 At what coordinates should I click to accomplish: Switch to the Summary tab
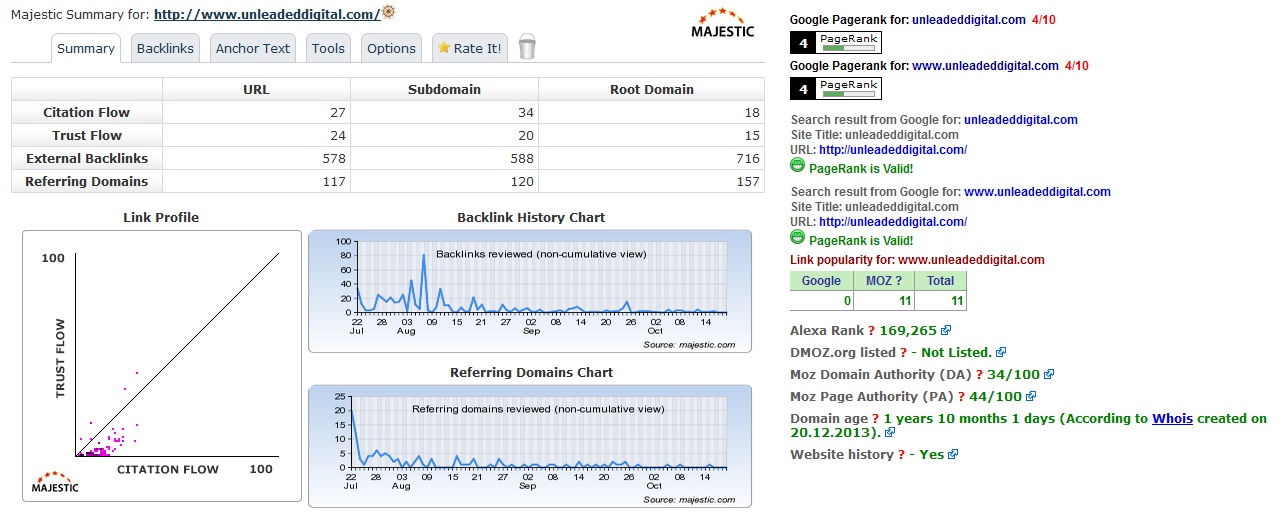pyautogui.click(x=86, y=48)
